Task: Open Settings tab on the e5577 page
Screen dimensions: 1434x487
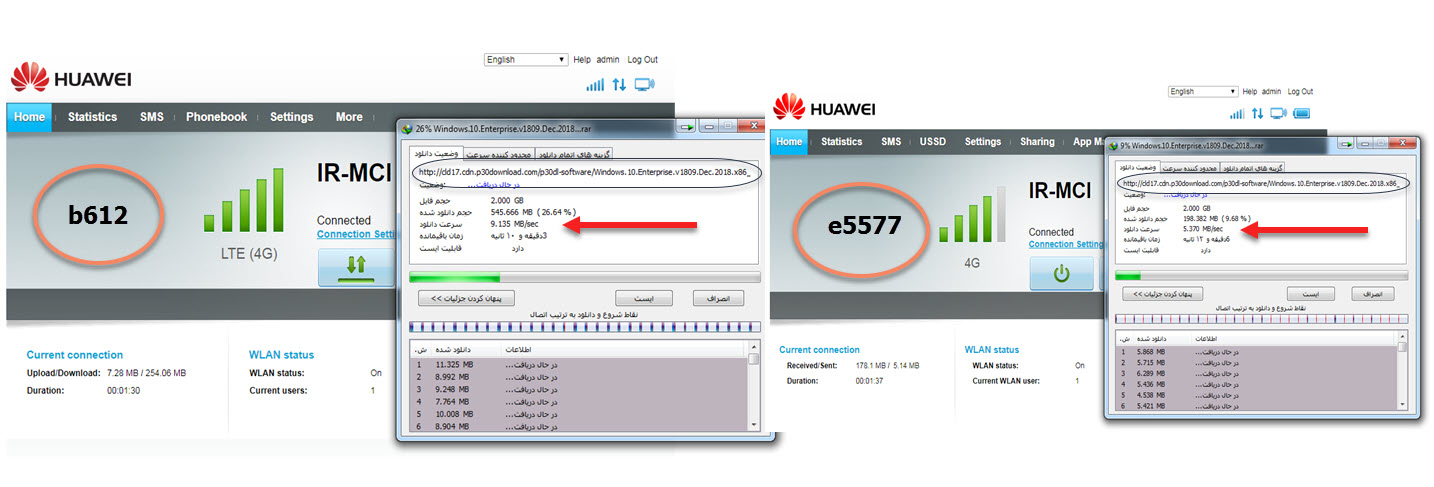Action: coord(982,142)
